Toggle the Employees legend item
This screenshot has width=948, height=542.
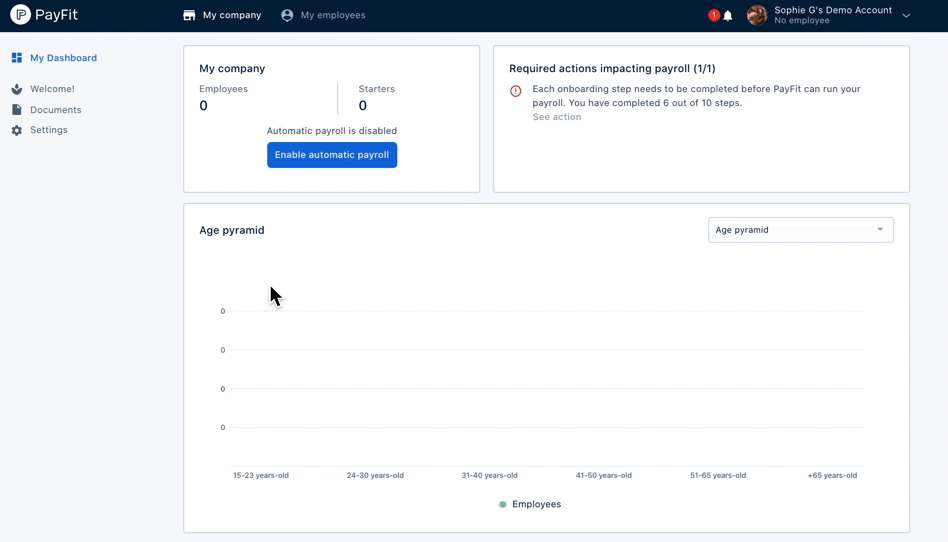coord(530,504)
